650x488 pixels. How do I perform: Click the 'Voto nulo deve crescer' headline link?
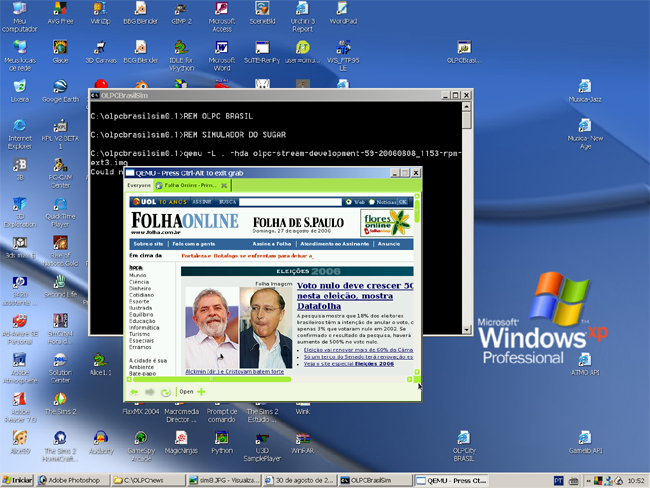(355, 291)
